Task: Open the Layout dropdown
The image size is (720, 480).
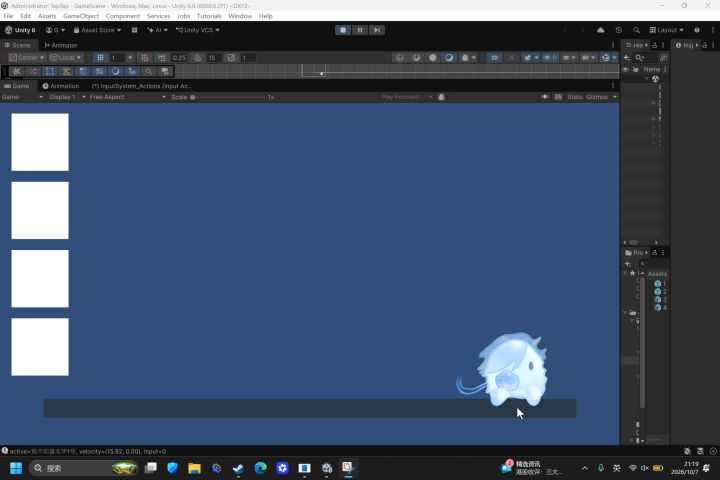Action: click(666, 30)
